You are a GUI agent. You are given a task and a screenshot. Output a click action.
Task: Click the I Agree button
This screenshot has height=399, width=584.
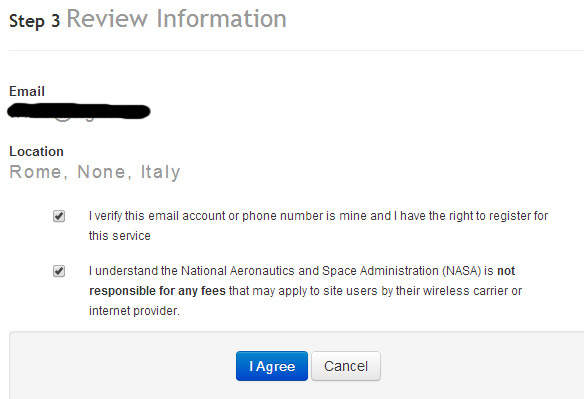(x=272, y=366)
